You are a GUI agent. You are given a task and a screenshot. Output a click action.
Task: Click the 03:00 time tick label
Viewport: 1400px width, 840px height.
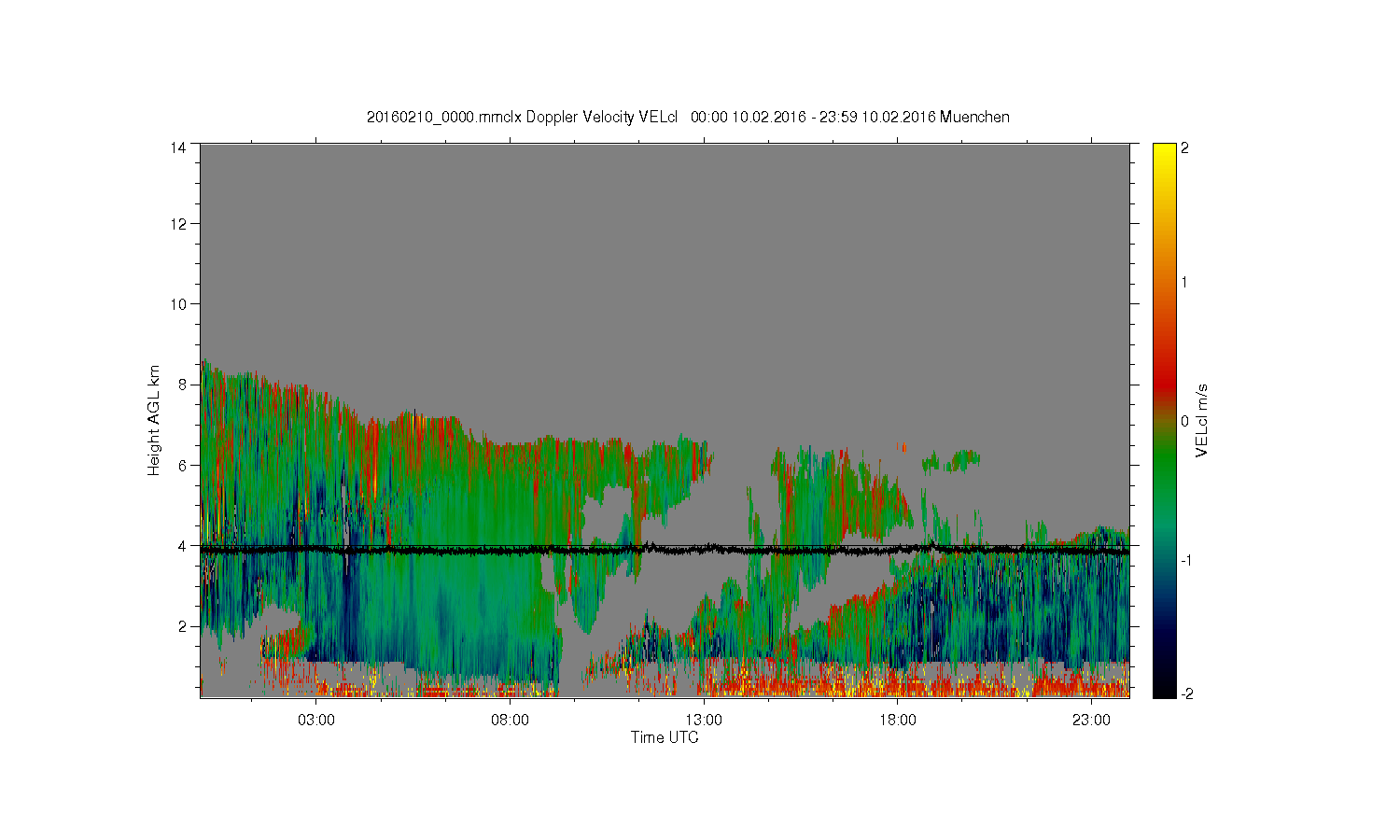coord(316,720)
